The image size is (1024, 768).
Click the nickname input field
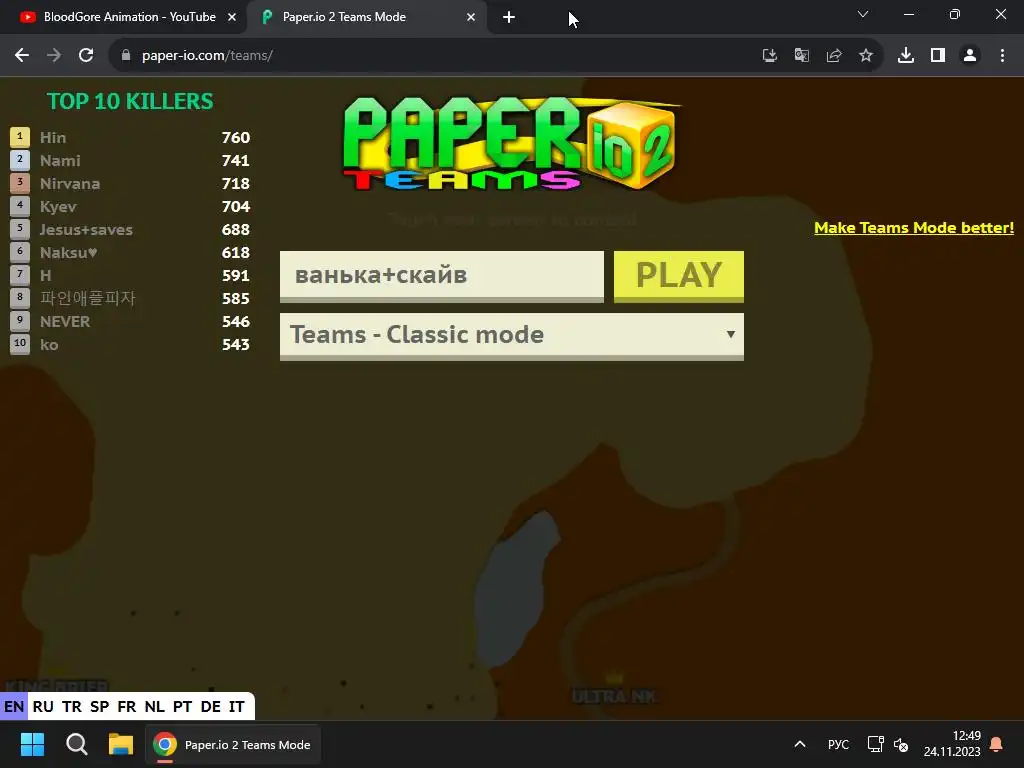coord(442,276)
